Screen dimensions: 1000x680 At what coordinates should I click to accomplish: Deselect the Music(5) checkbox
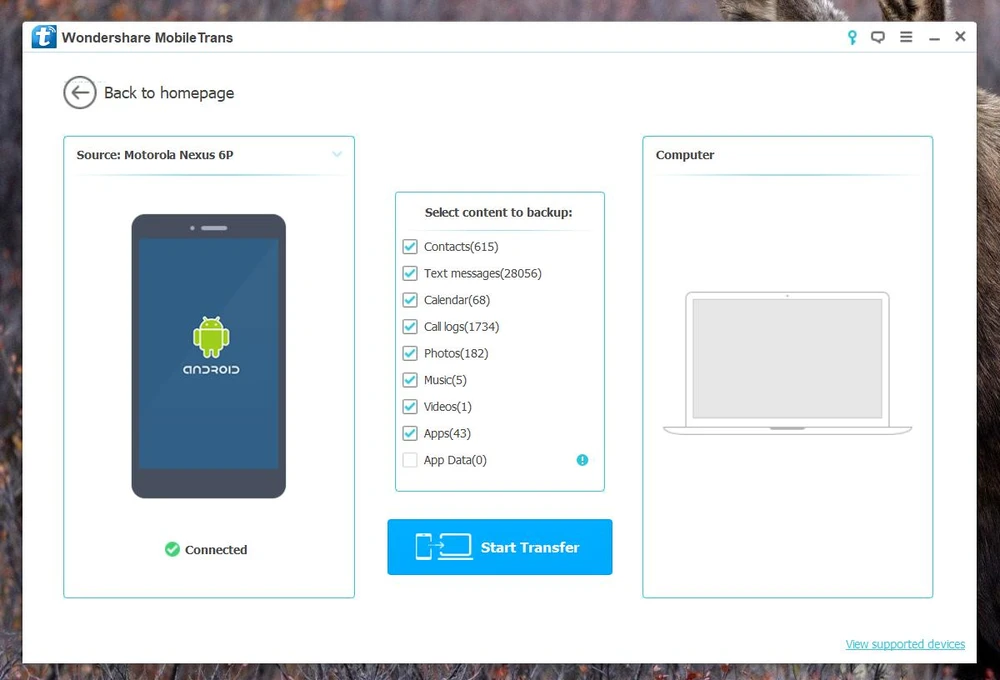point(410,380)
